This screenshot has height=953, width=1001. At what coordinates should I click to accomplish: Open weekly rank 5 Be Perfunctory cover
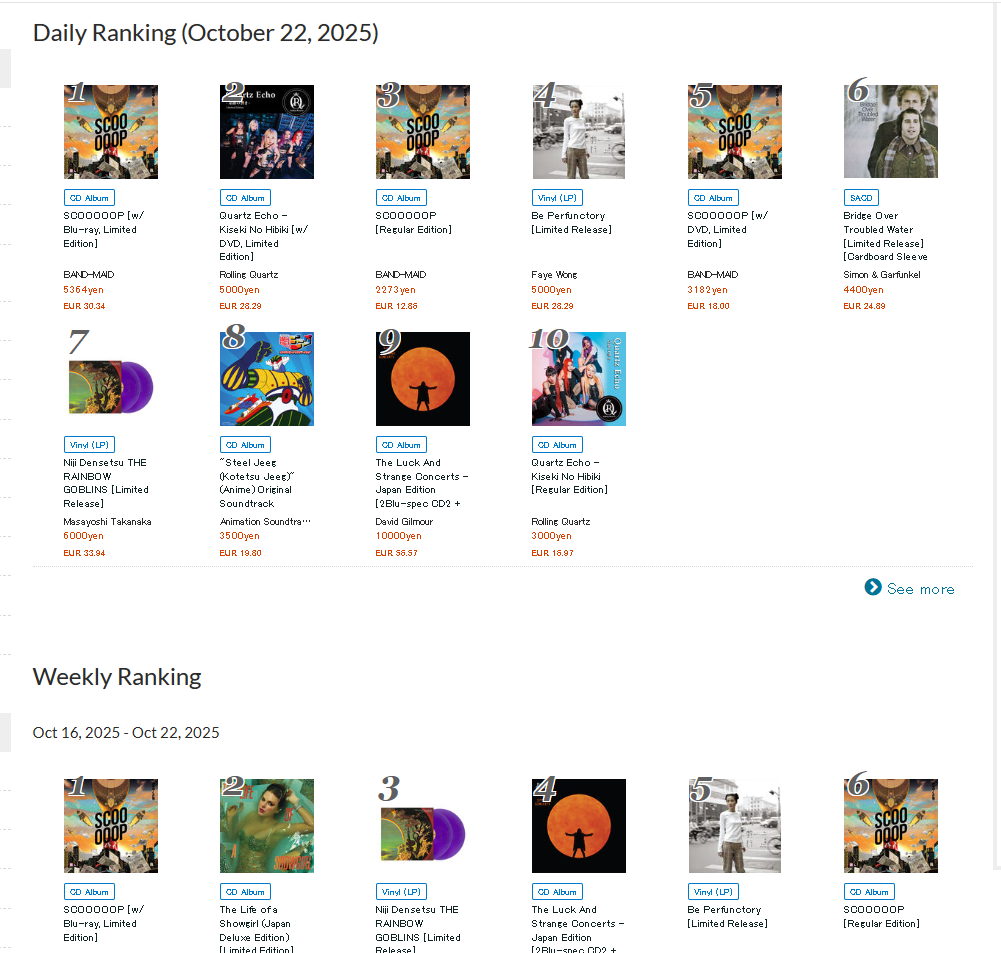[x=735, y=826]
